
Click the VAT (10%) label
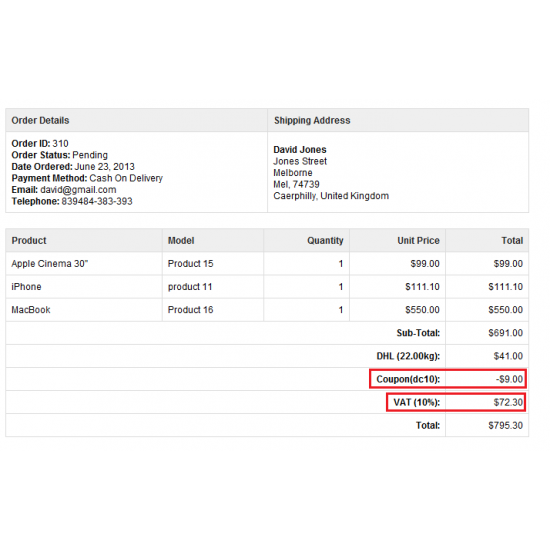coord(417,402)
